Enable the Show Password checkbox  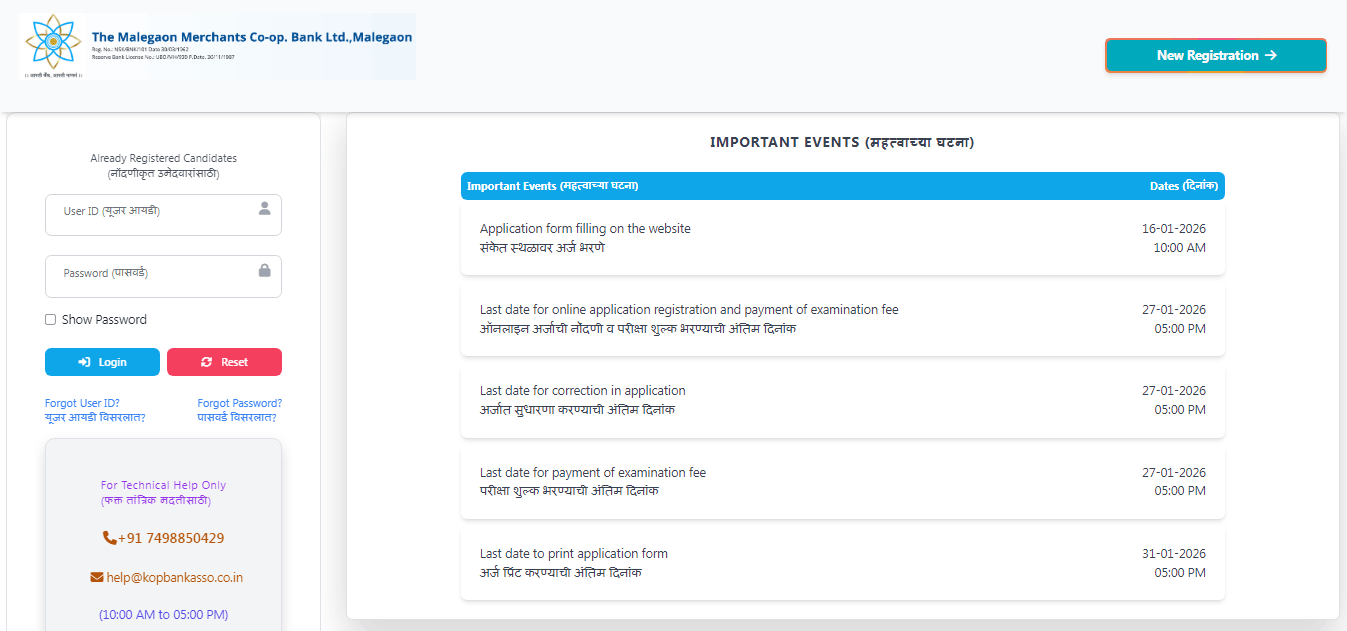tap(51, 320)
